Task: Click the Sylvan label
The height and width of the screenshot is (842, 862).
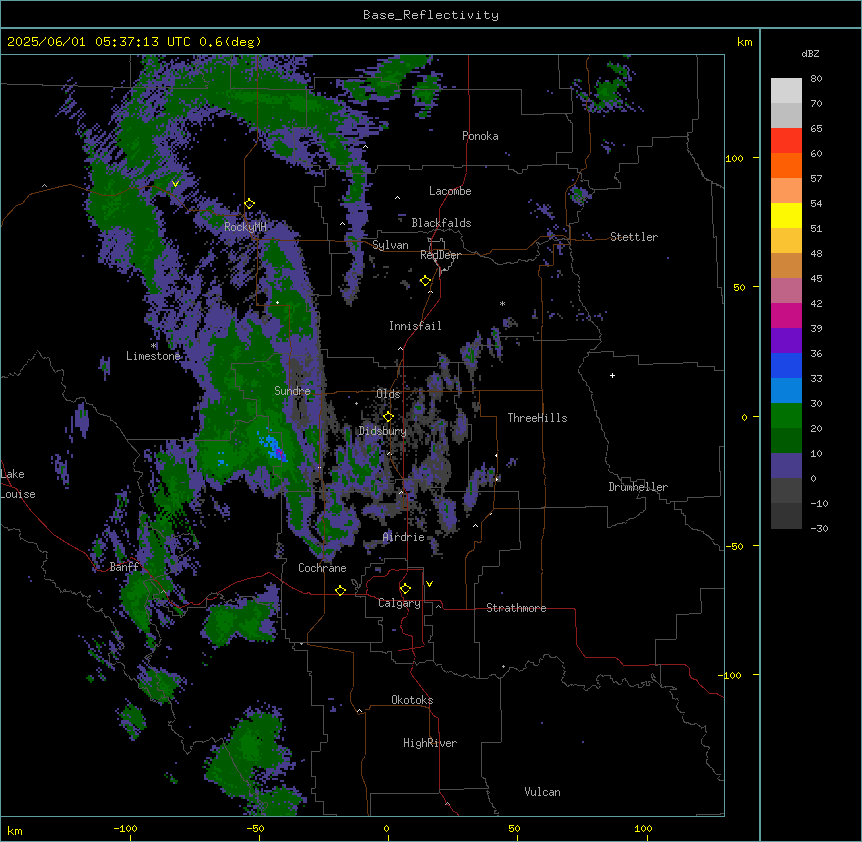Action: (390, 245)
